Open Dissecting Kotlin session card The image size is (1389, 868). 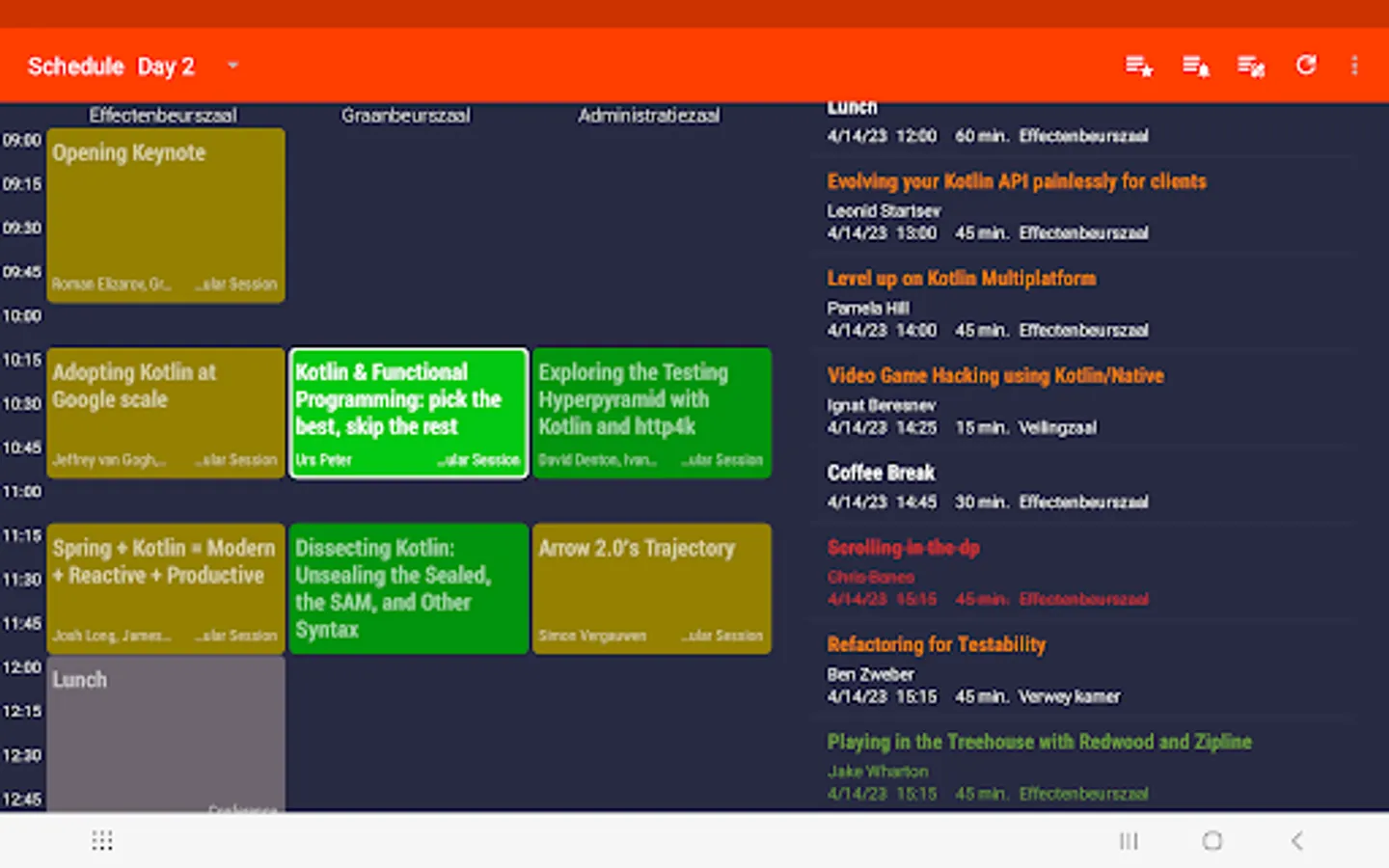pyautogui.click(x=409, y=588)
